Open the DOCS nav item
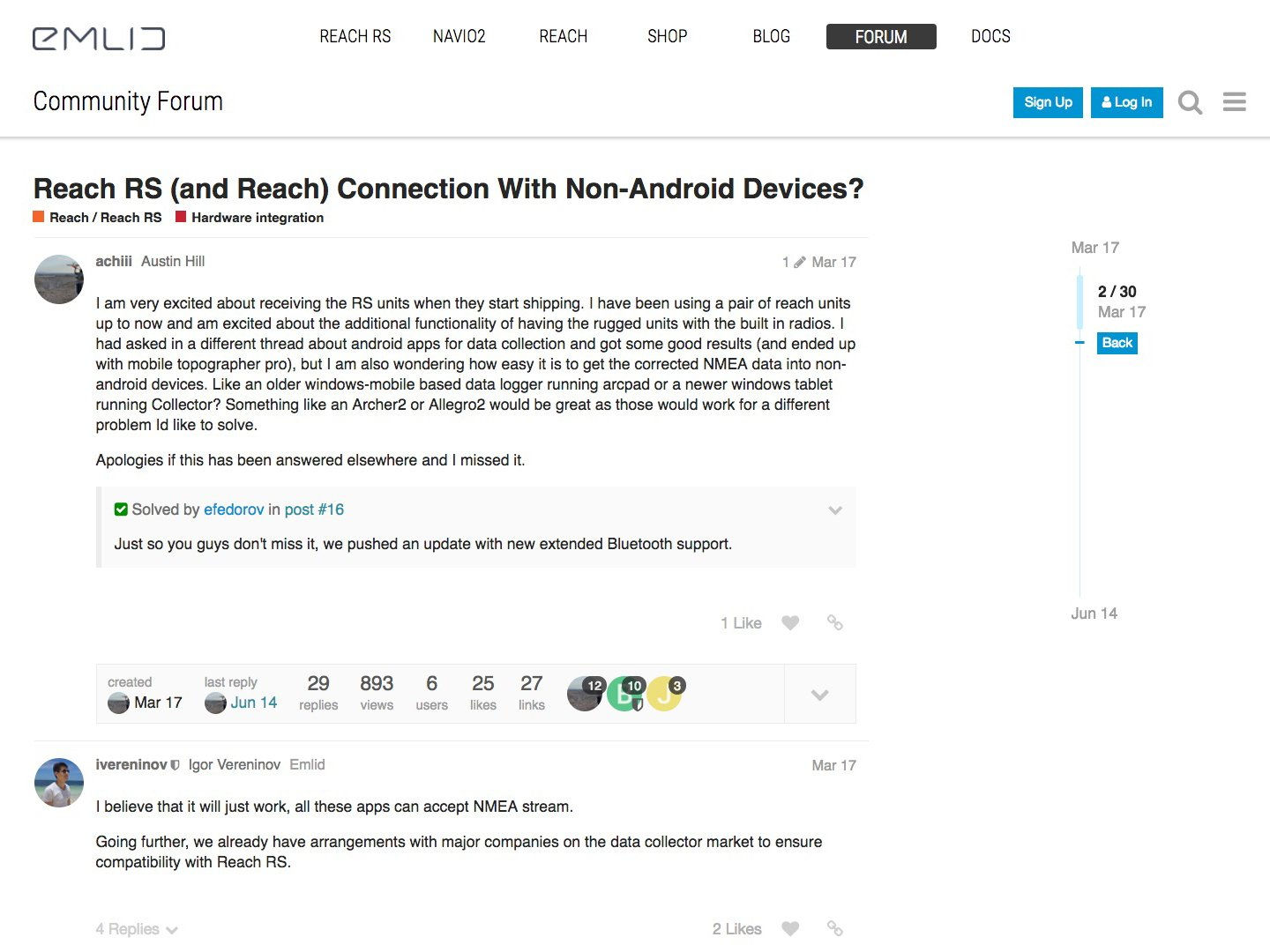1270x952 pixels. (990, 36)
